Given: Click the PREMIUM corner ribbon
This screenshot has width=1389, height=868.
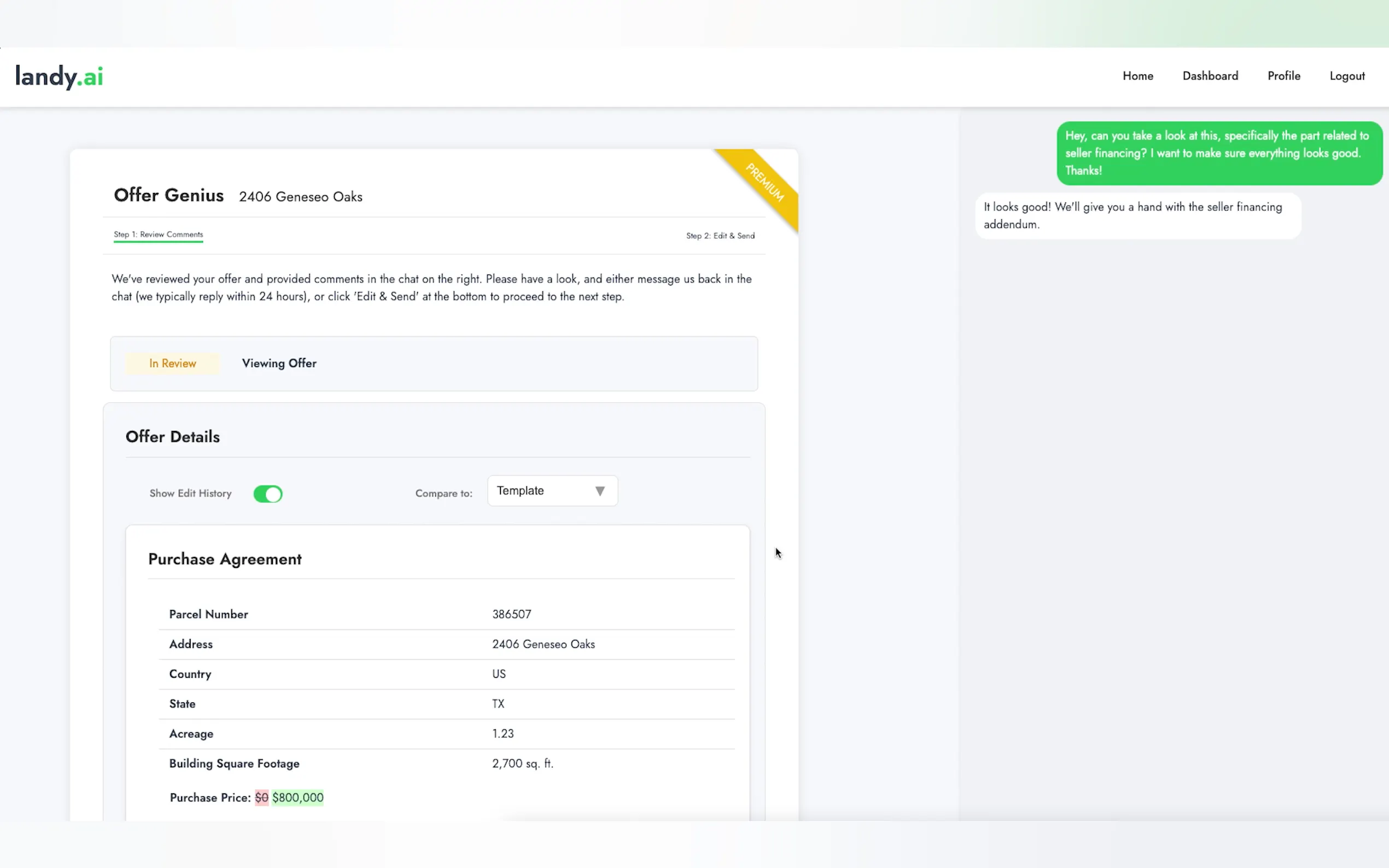Looking at the screenshot, I should pos(765,183).
